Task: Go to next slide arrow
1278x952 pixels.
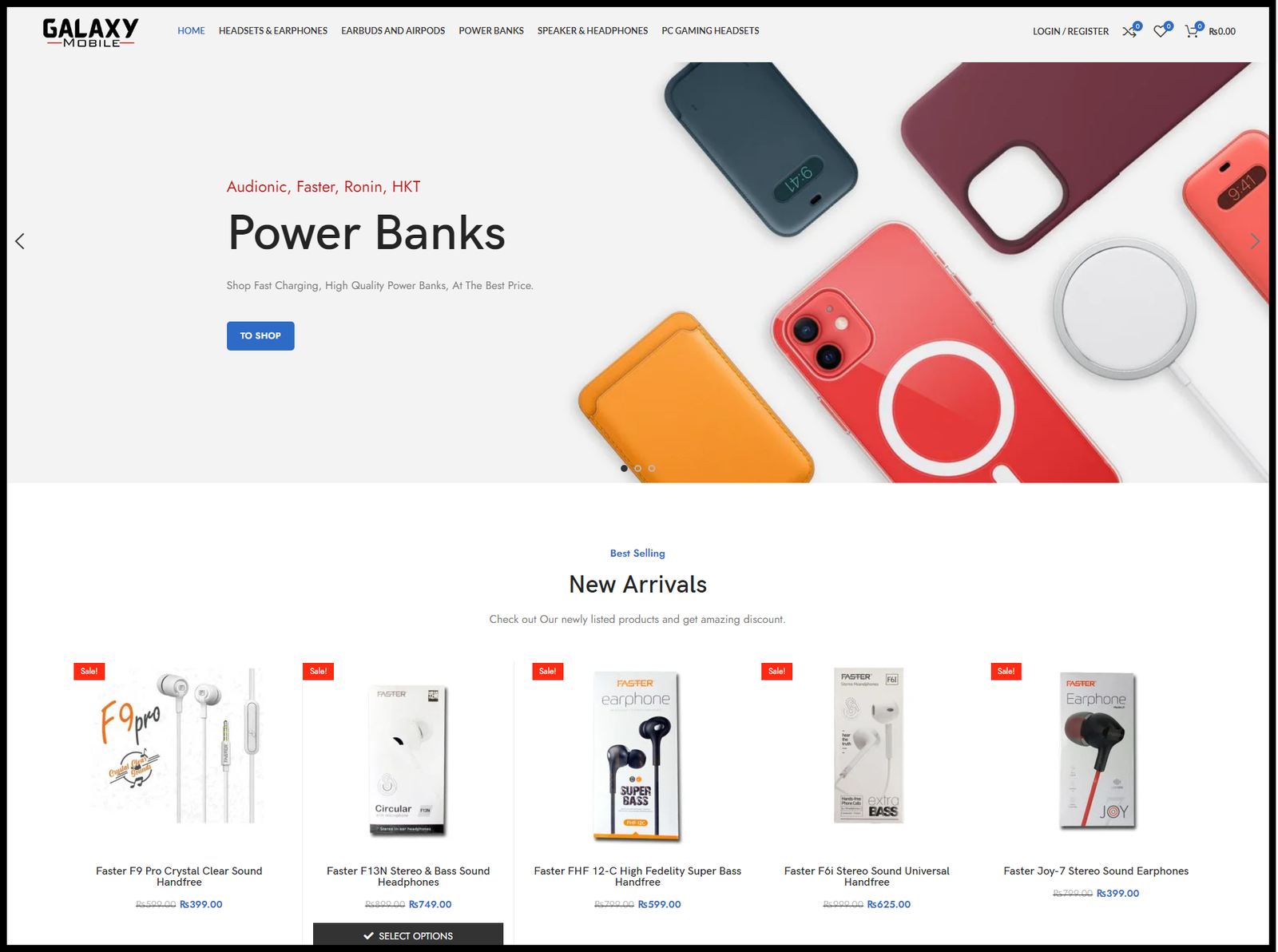Action: [x=1255, y=241]
